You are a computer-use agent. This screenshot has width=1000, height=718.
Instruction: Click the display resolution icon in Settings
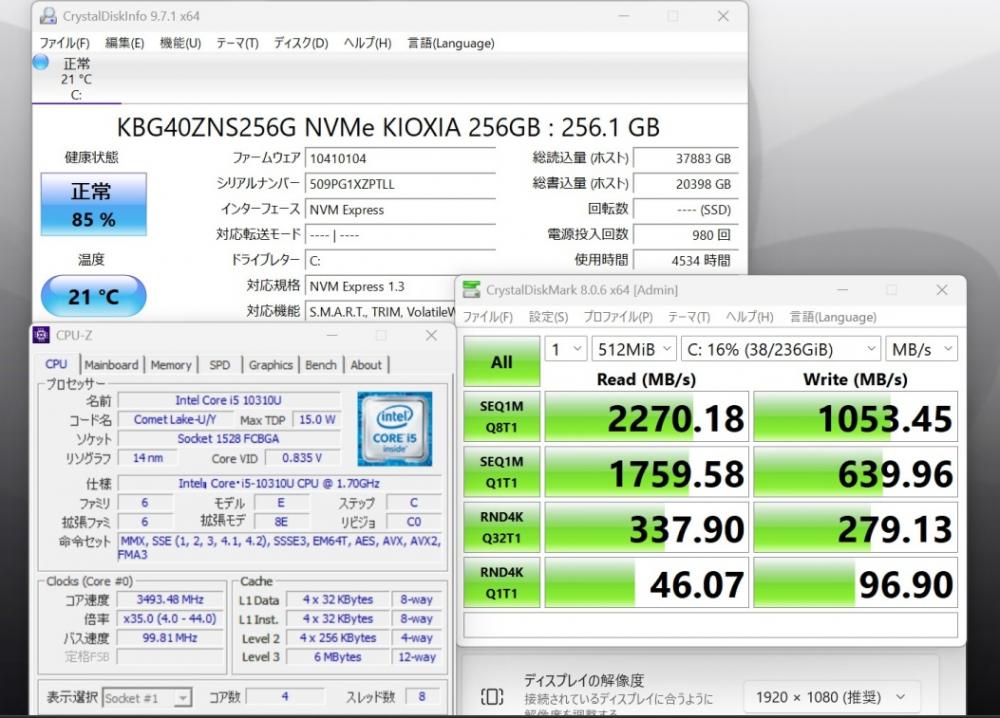tap(492, 696)
